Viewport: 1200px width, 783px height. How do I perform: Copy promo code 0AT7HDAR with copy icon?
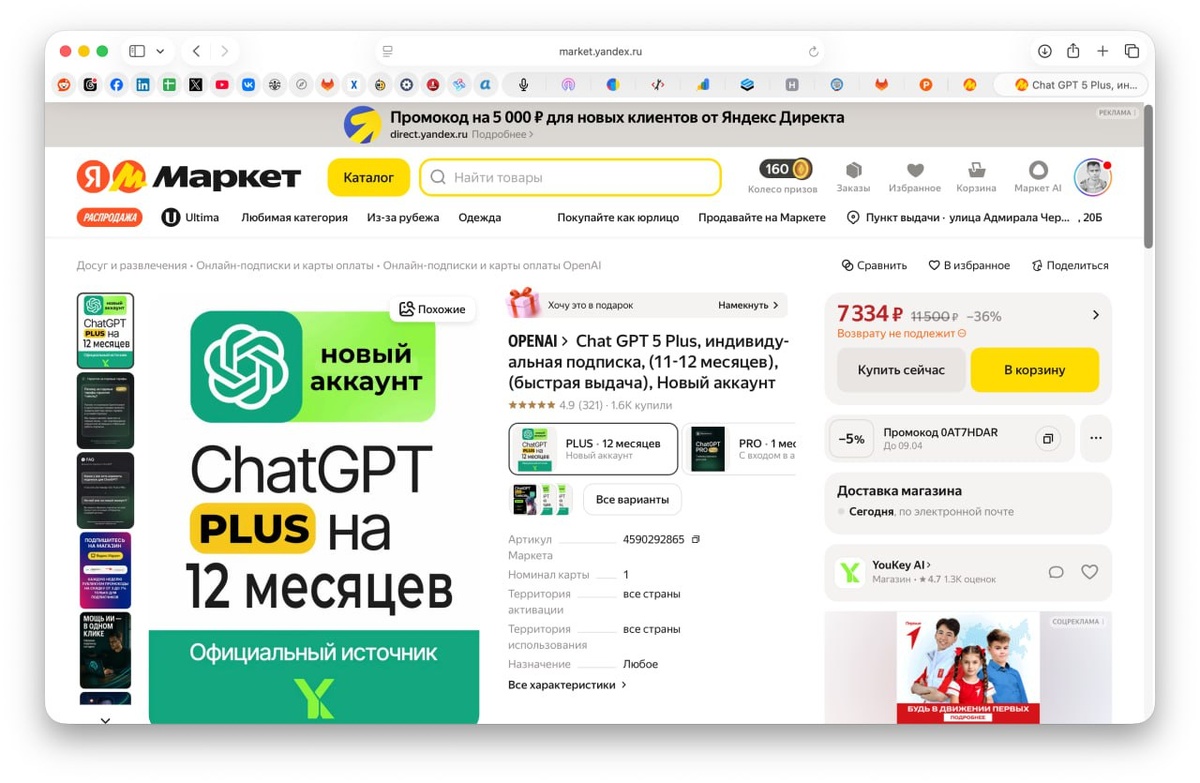1047,439
